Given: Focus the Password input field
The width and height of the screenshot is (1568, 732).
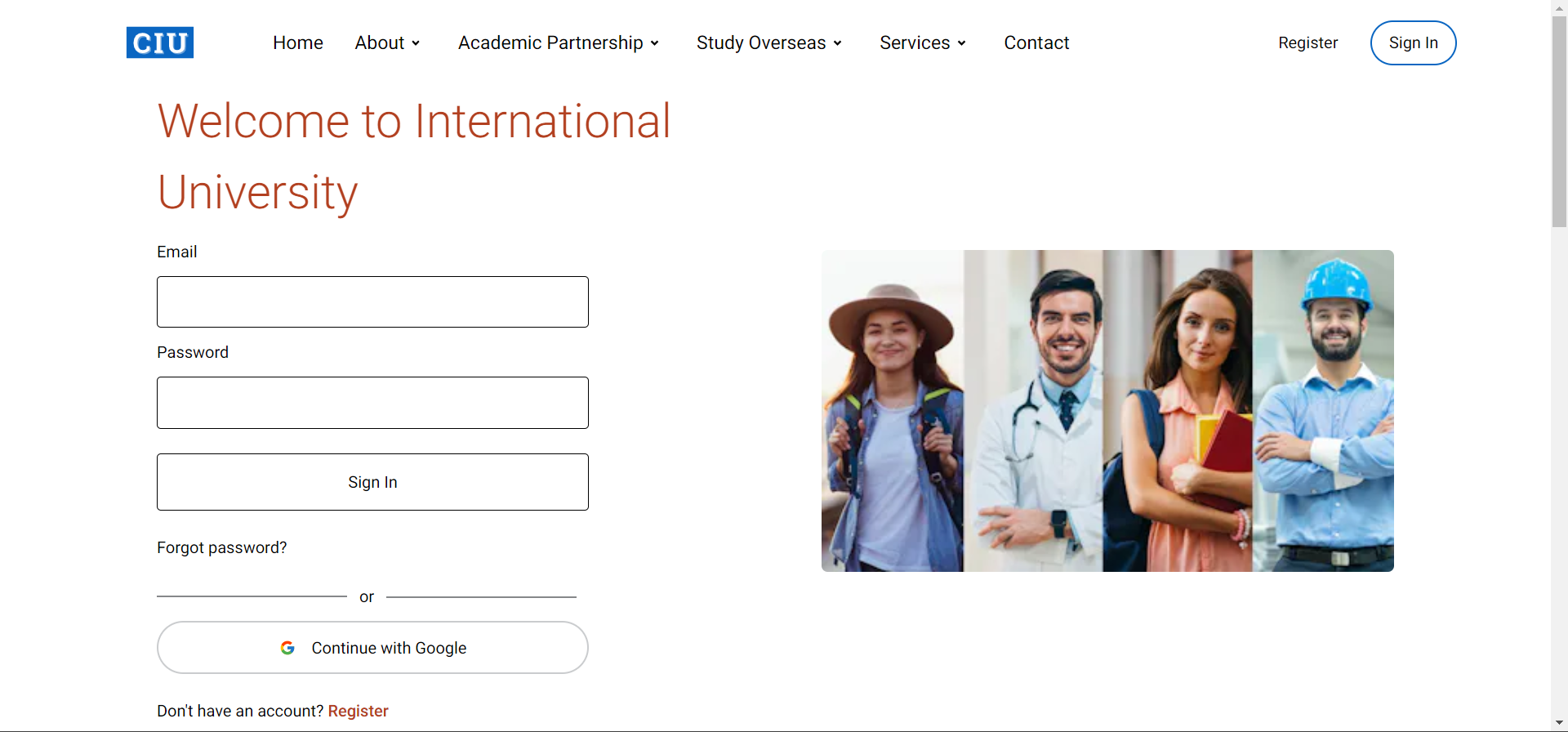Looking at the screenshot, I should click(372, 403).
